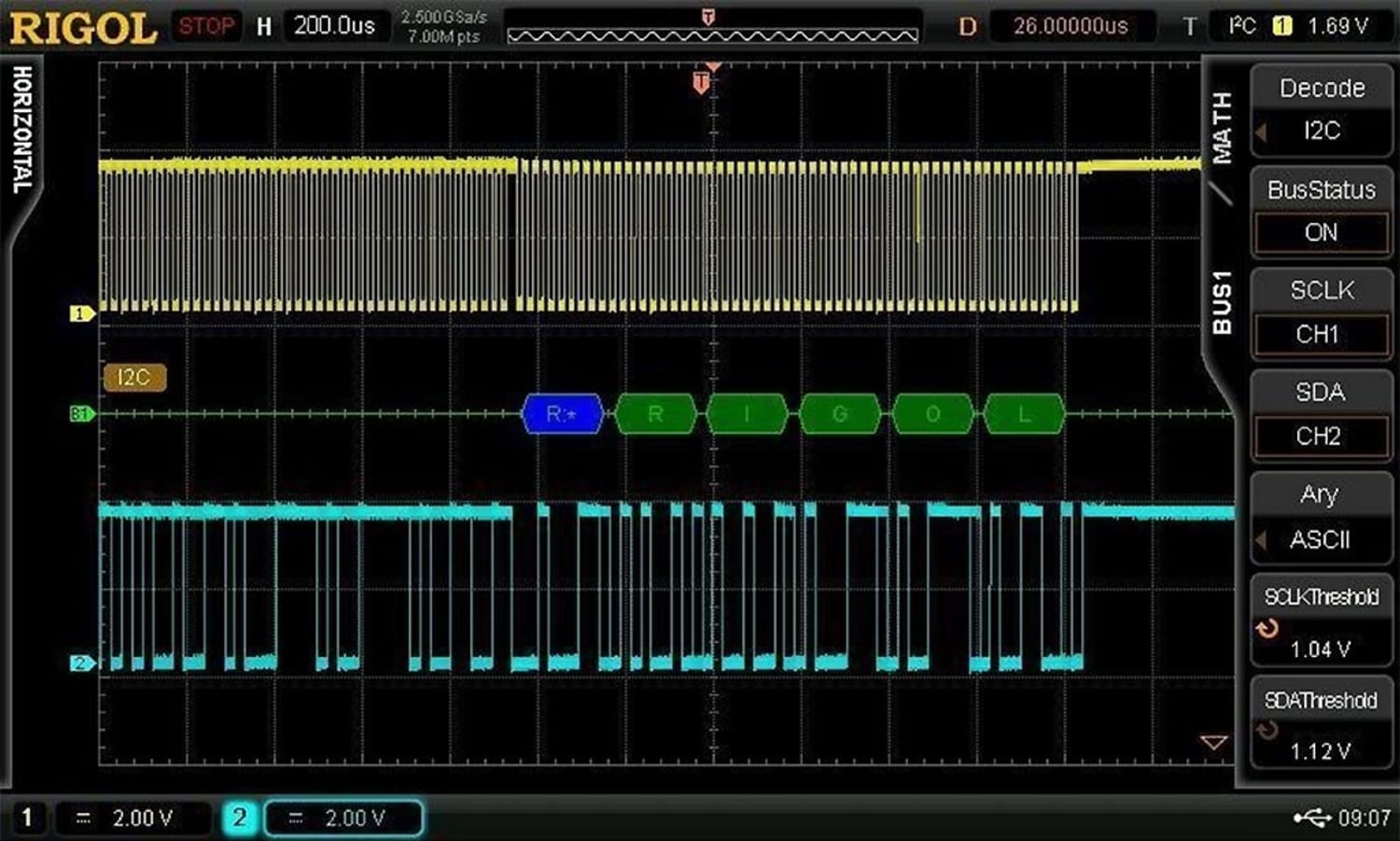The height and width of the screenshot is (841, 1400).
Task: Turn off BusStatus
Action: pos(1320,233)
